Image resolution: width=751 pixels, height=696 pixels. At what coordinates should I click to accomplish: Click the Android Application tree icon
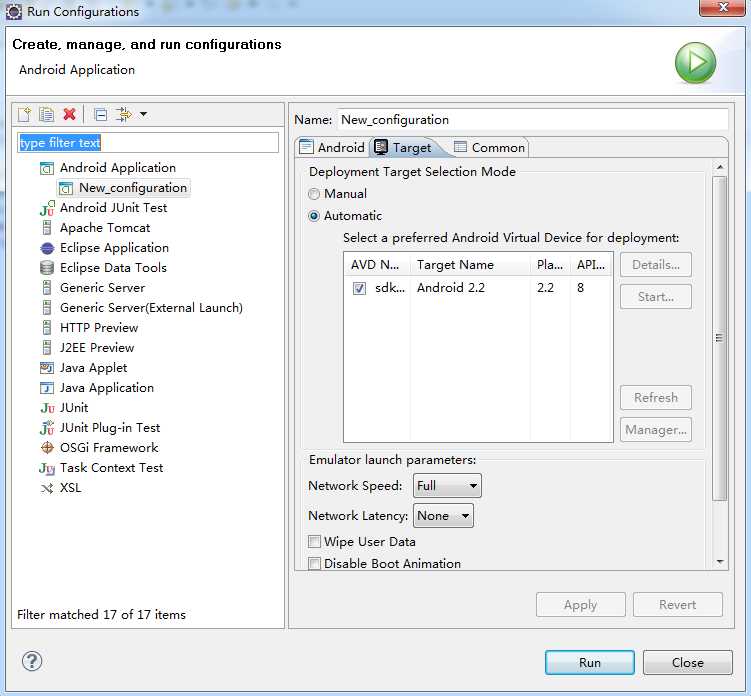[x=46, y=168]
